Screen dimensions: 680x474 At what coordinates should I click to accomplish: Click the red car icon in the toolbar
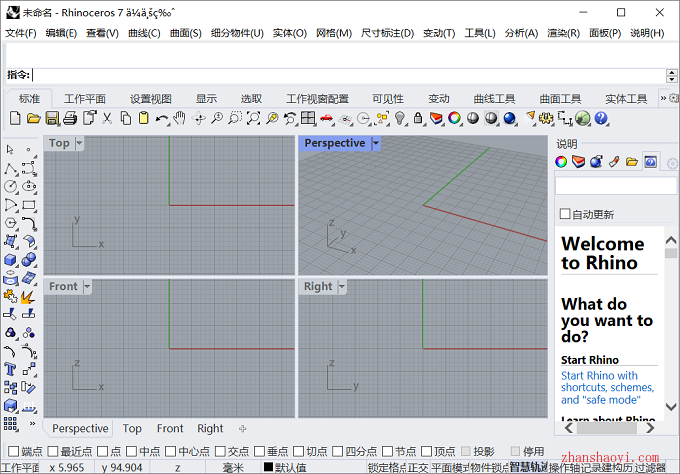click(326, 118)
